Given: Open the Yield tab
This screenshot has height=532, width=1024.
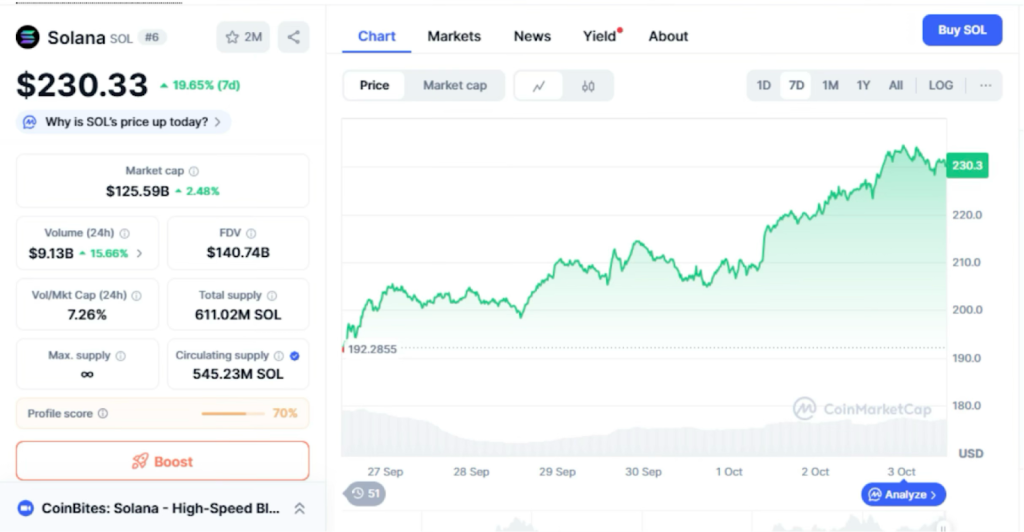Looking at the screenshot, I should pyautogui.click(x=600, y=36).
